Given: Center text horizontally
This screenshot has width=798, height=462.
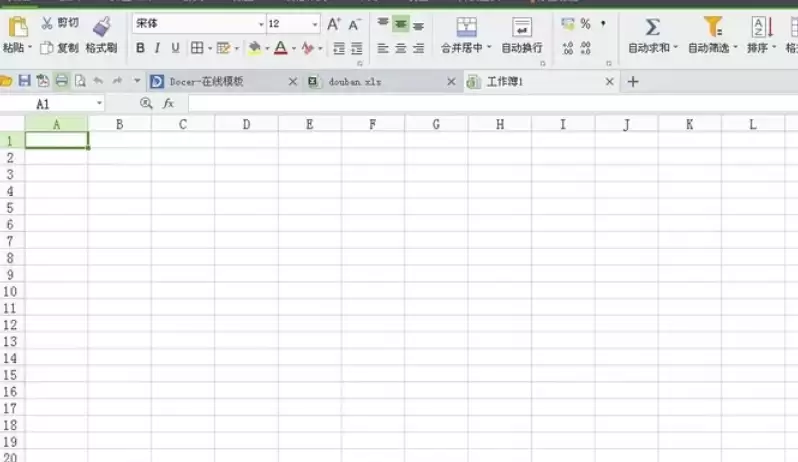Looking at the screenshot, I should (x=401, y=48).
